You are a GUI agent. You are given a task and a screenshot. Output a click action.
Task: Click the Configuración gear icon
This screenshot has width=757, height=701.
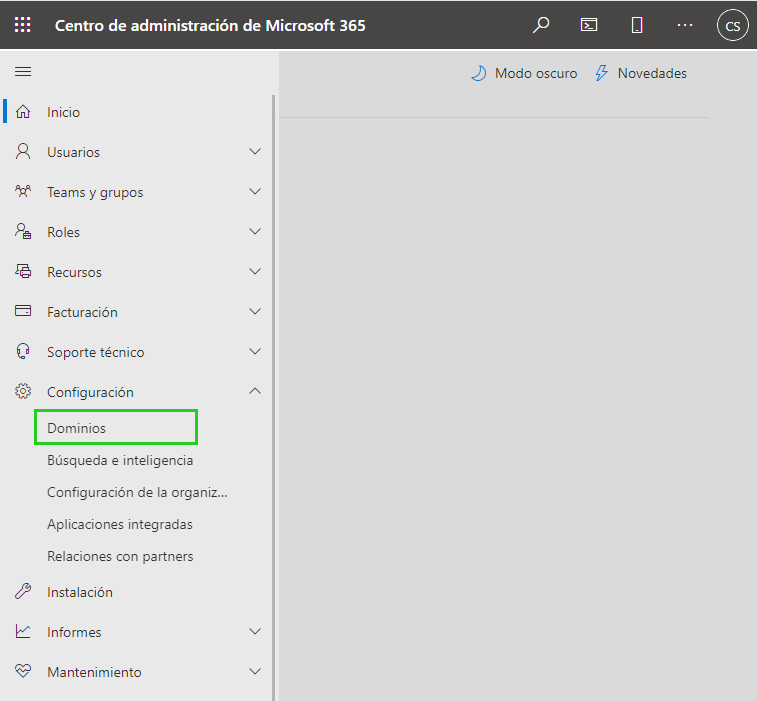23,391
